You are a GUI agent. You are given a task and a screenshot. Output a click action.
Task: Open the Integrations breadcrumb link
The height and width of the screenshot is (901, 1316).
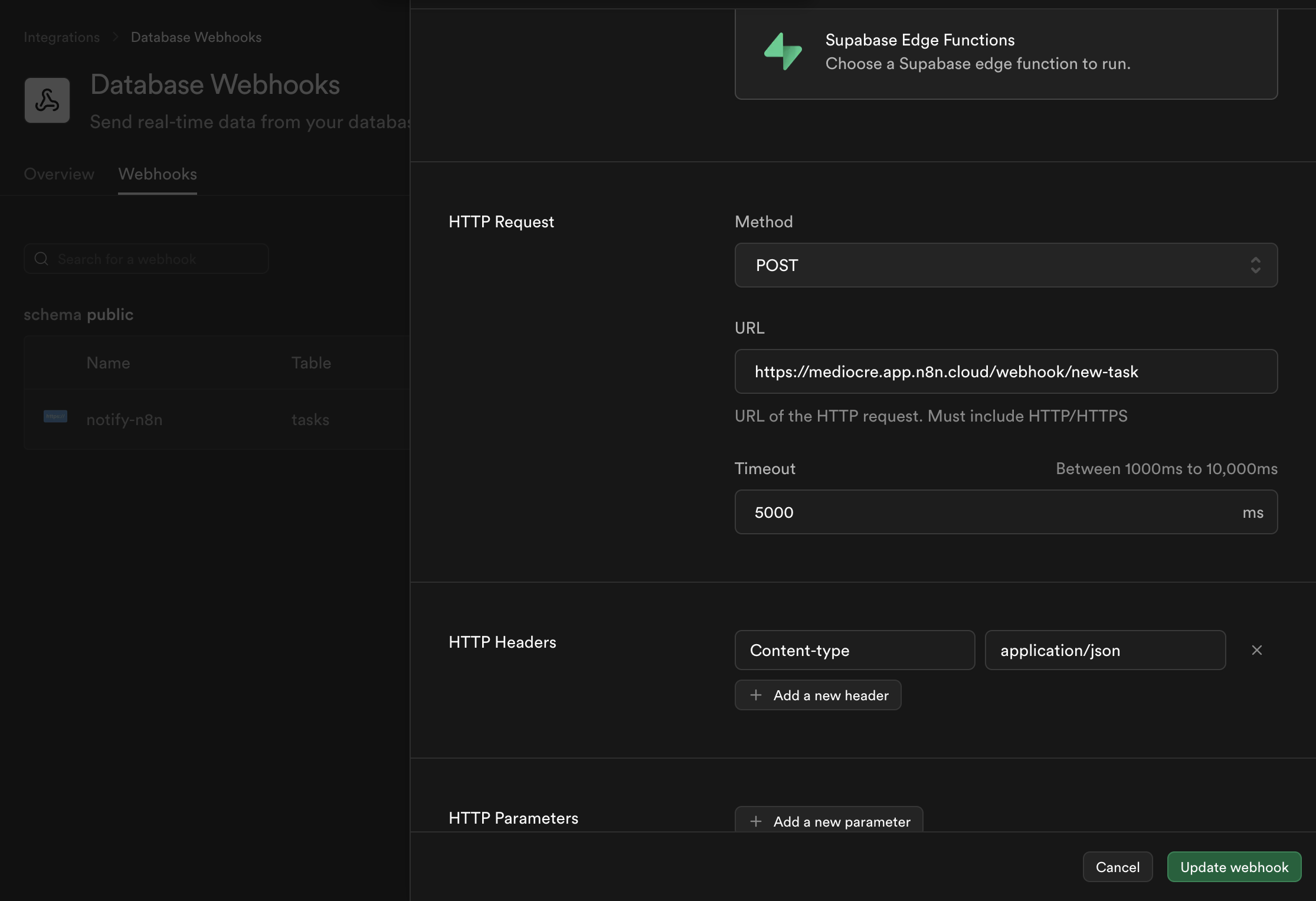click(x=61, y=37)
